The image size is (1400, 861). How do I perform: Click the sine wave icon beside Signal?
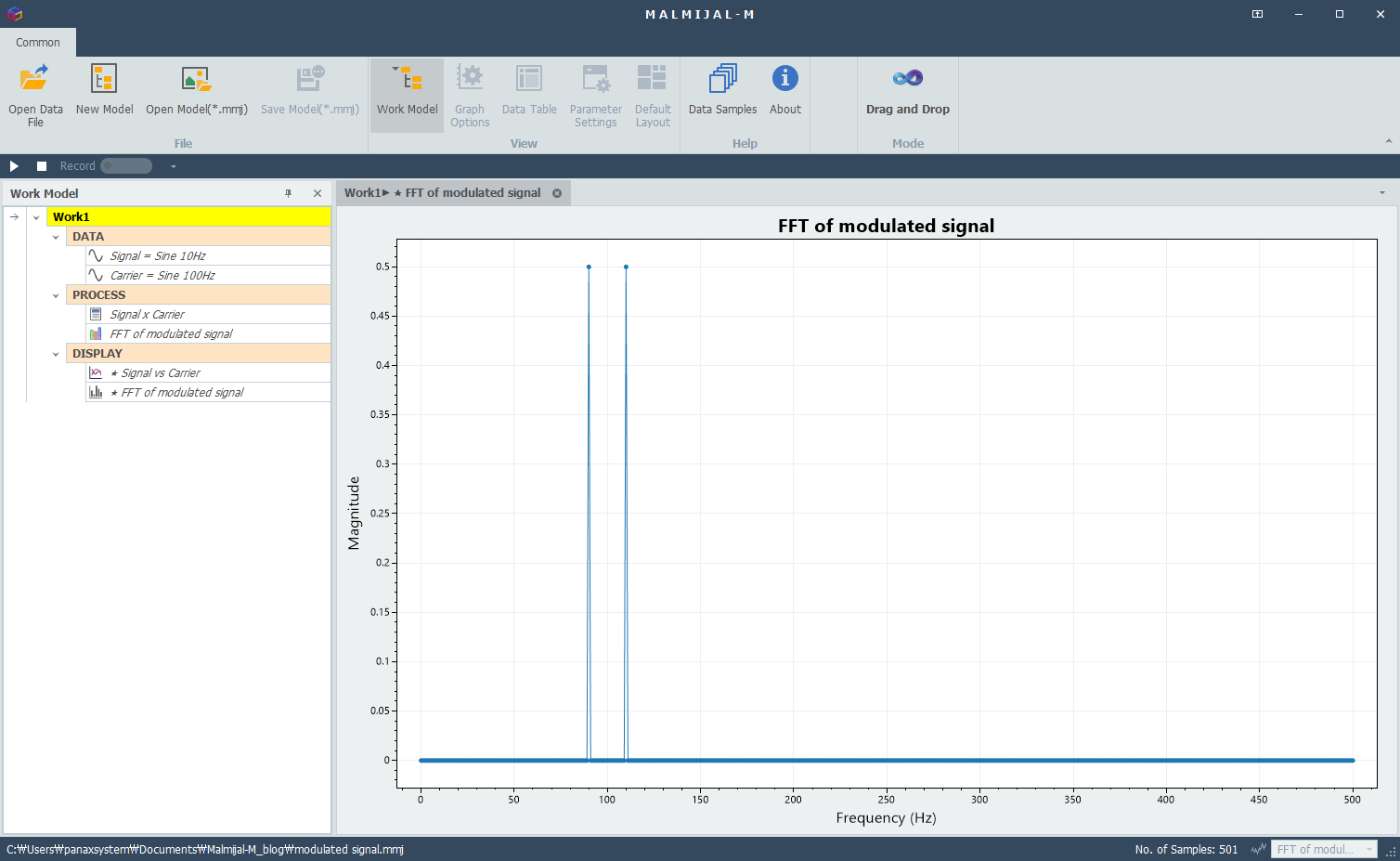click(x=96, y=255)
